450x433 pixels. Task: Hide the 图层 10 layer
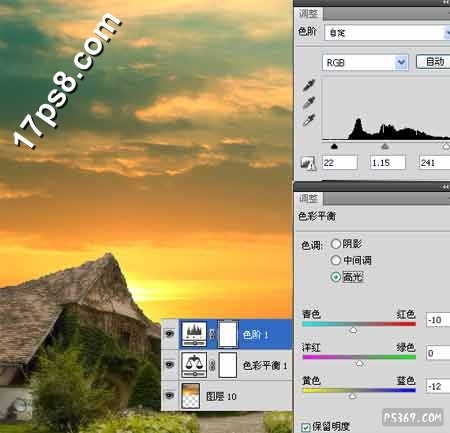(170, 395)
